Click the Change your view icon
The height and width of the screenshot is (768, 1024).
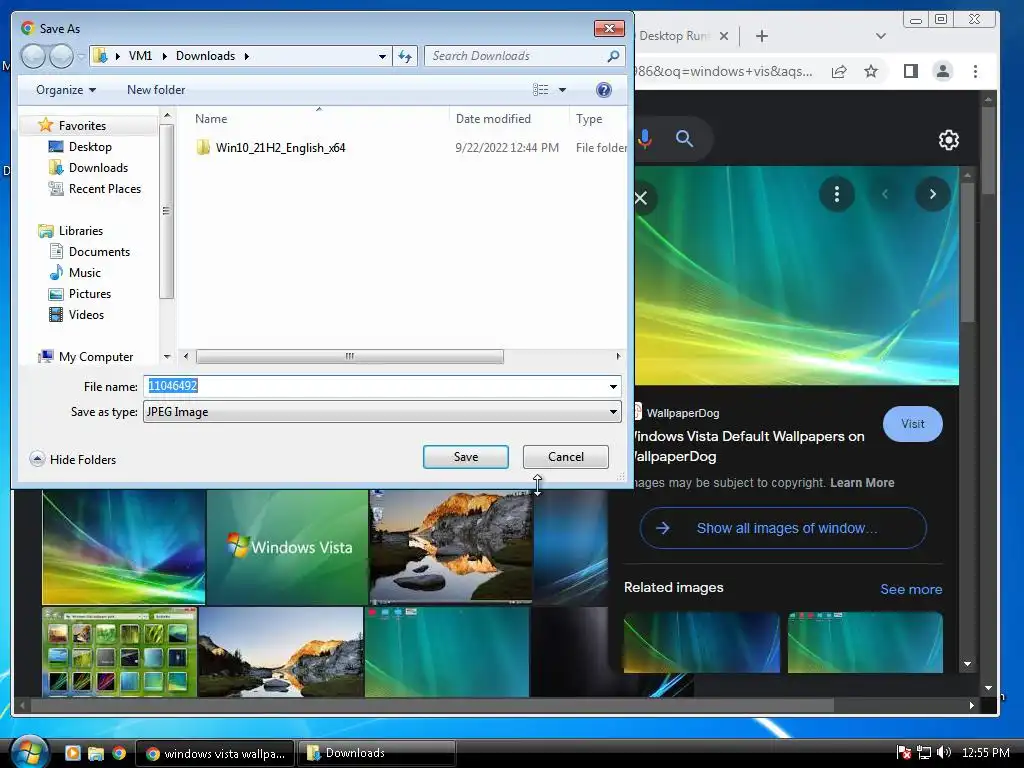click(x=541, y=90)
